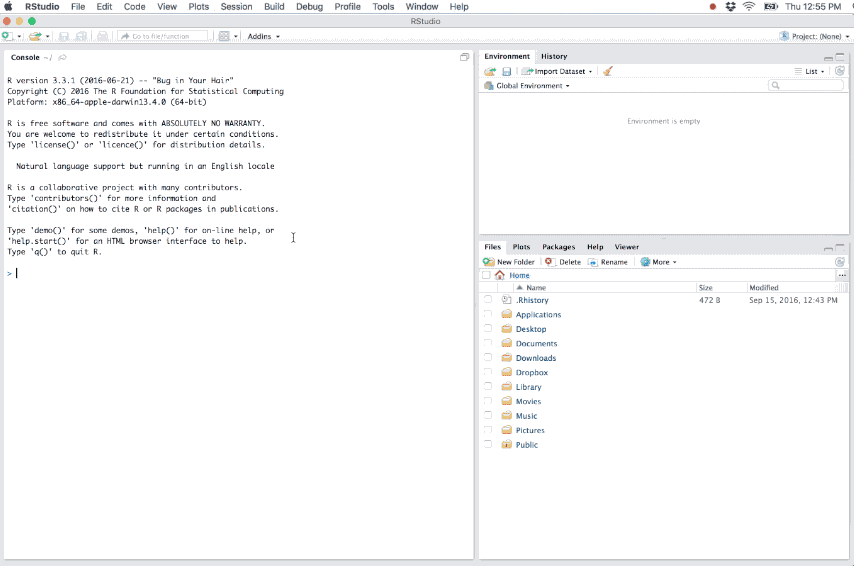Tick the select-all checkbox beside Home

[x=486, y=275]
